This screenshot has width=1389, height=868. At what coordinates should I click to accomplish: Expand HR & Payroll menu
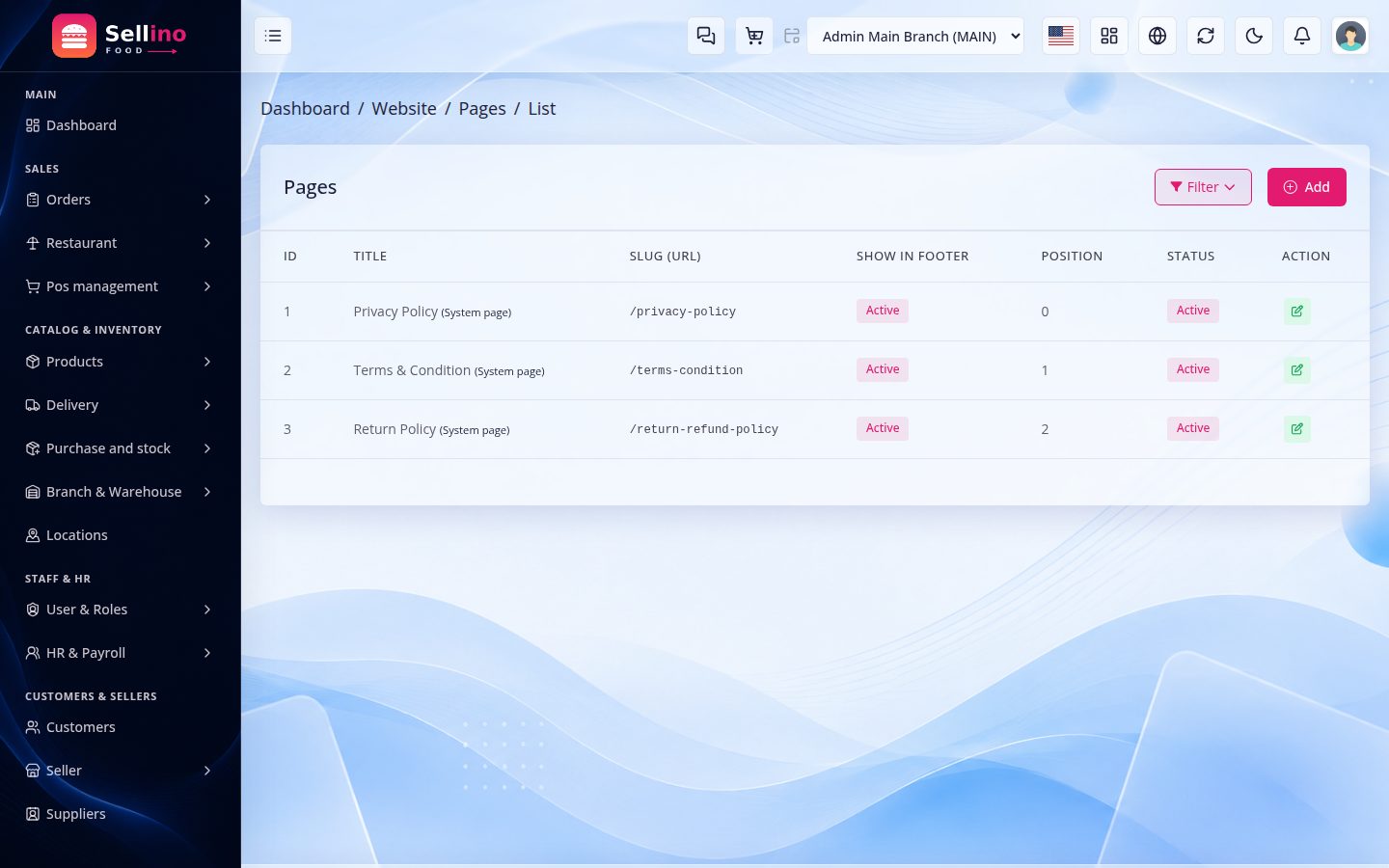coord(120,653)
